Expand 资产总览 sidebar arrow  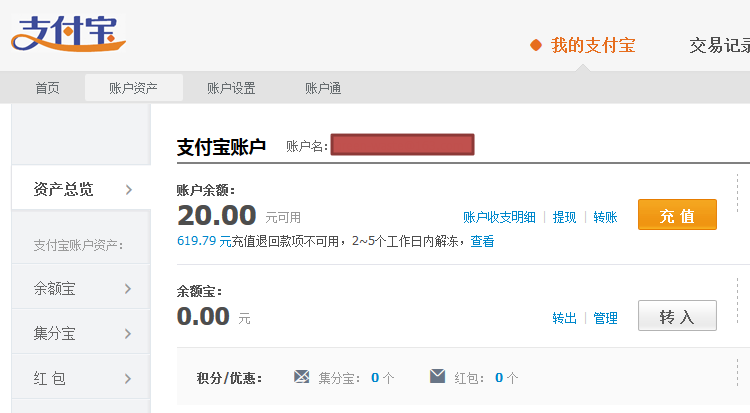tap(129, 189)
